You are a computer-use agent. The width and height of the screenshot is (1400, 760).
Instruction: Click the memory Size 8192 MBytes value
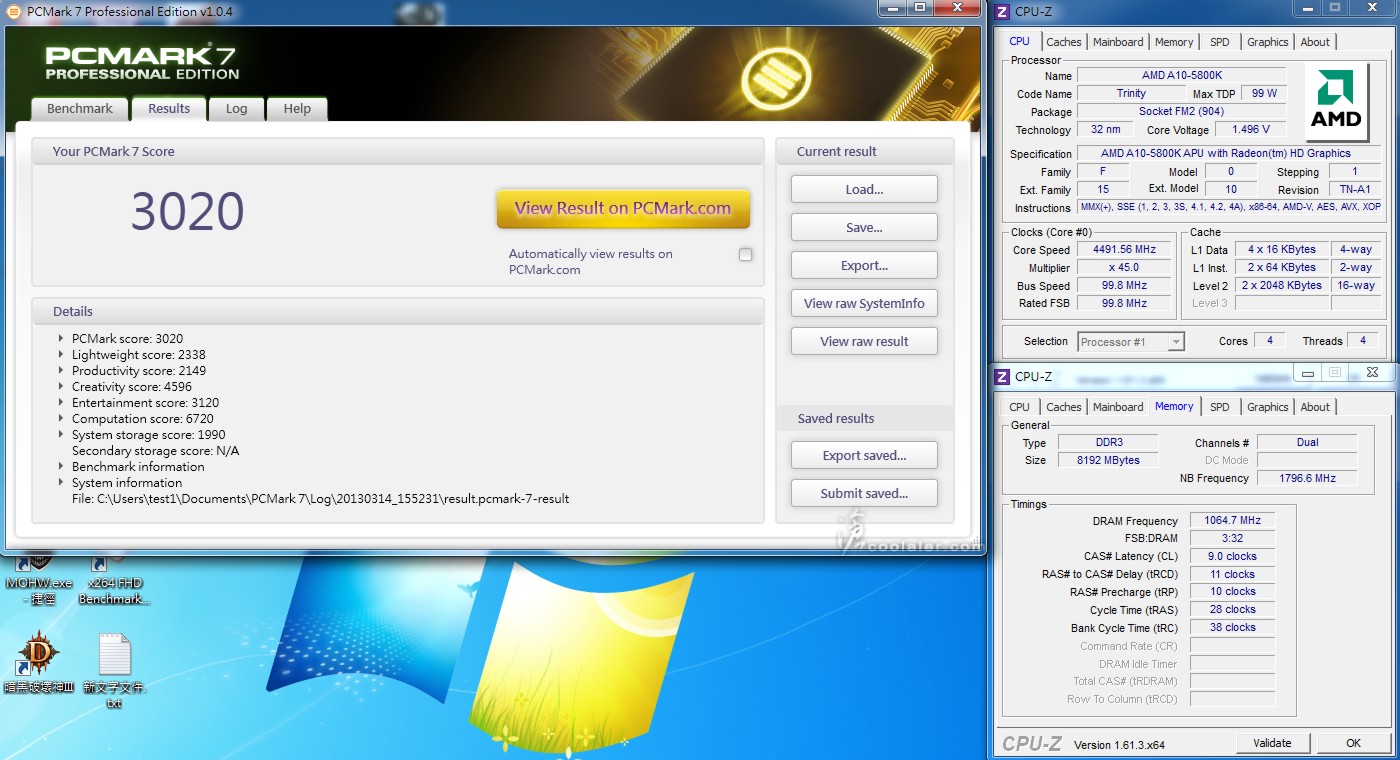tap(1106, 460)
